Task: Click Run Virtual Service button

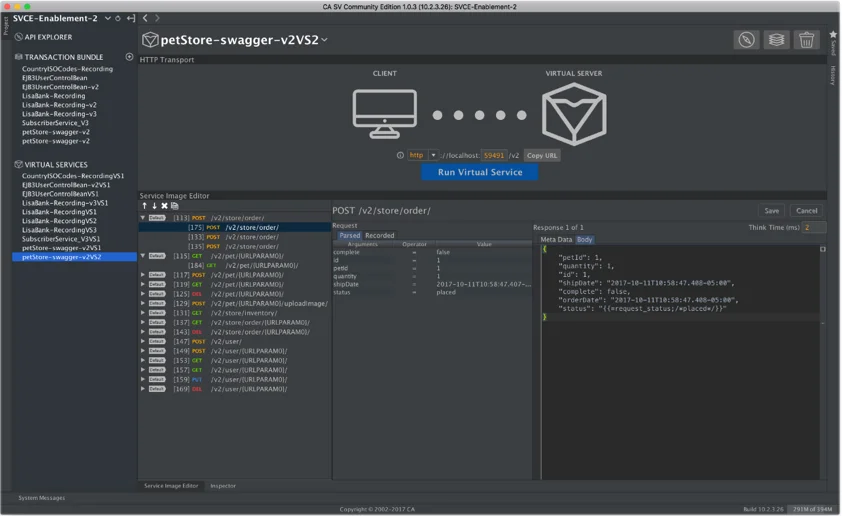Action: [x=480, y=173]
